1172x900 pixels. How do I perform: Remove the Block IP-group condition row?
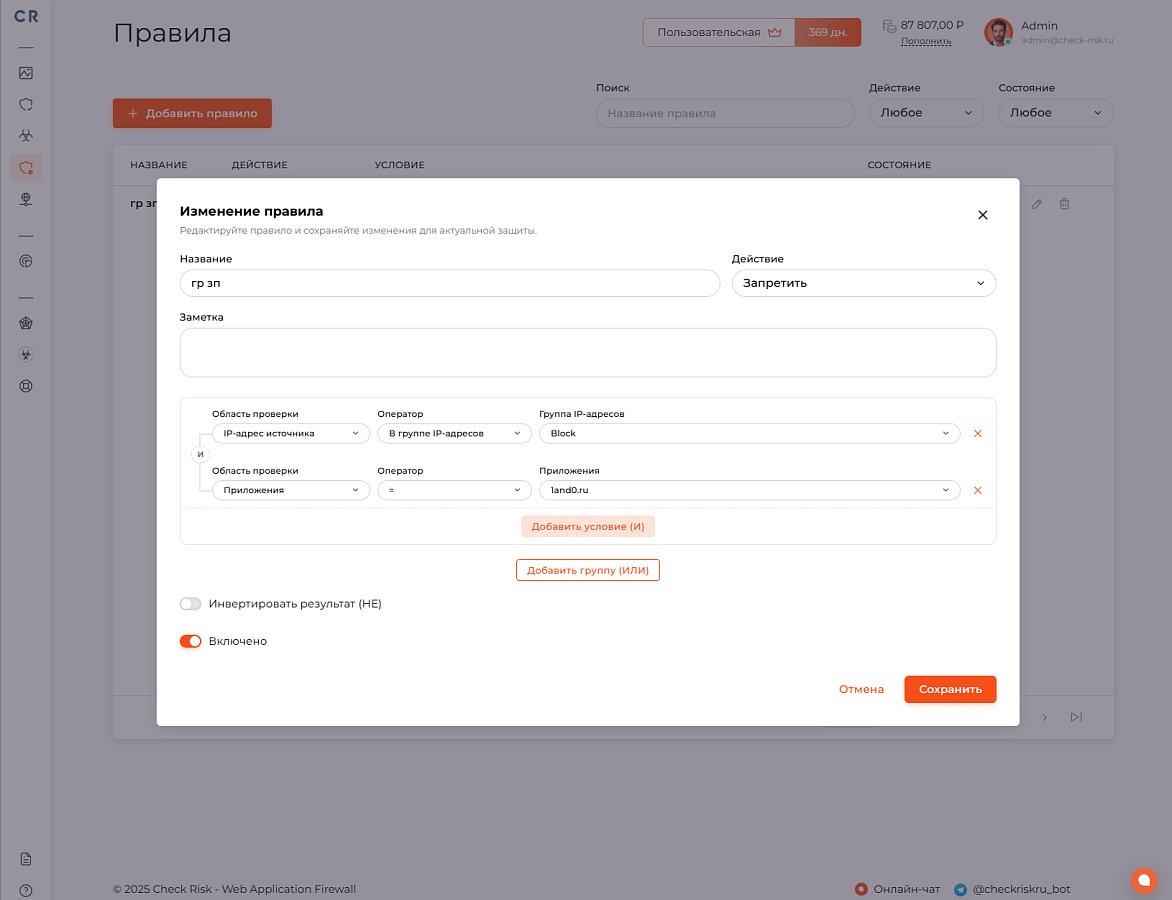(x=978, y=434)
